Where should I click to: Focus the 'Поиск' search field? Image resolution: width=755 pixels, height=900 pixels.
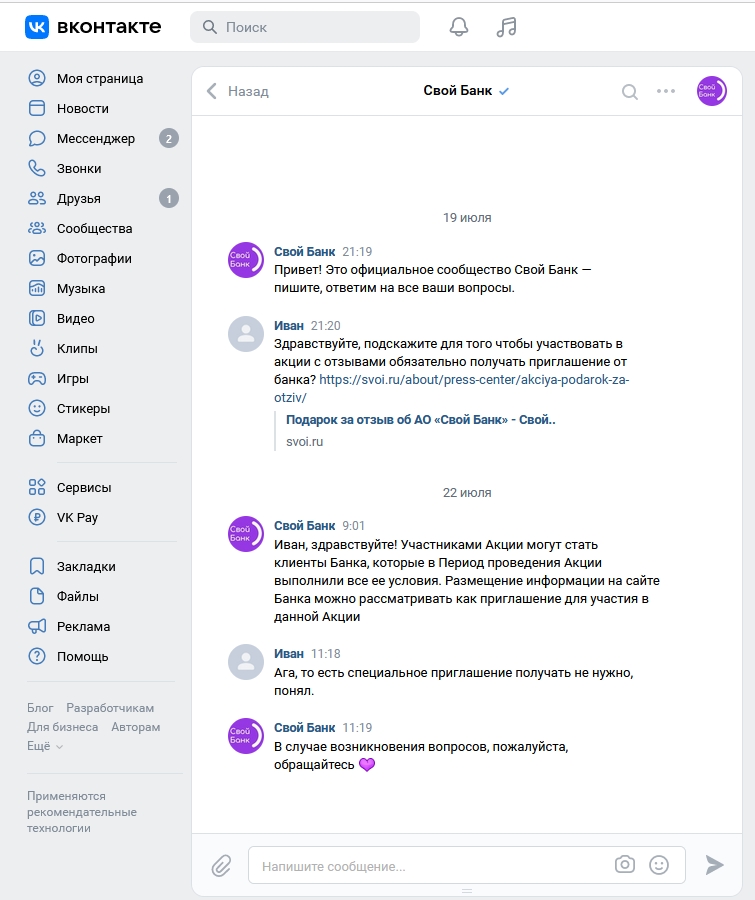pos(305,27)
